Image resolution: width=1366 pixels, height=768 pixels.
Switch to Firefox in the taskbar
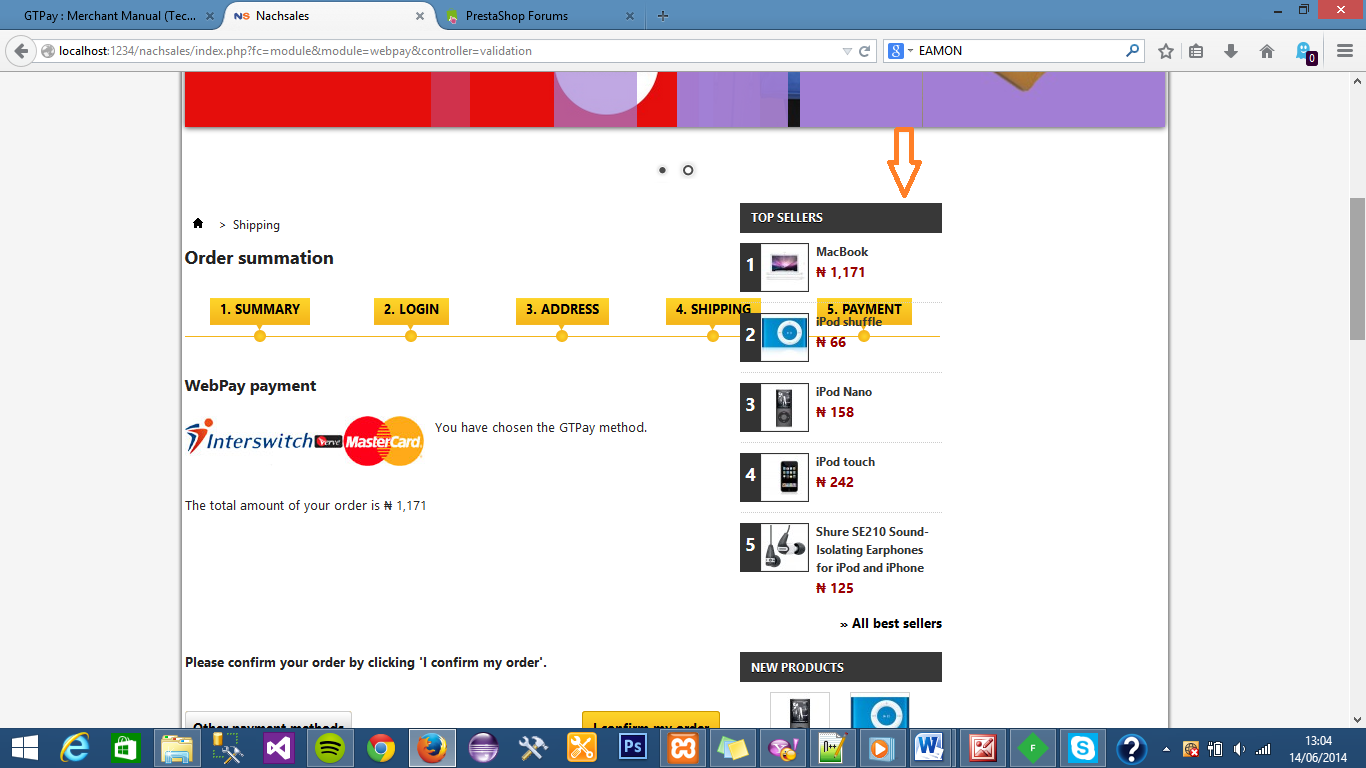point(431,748)
